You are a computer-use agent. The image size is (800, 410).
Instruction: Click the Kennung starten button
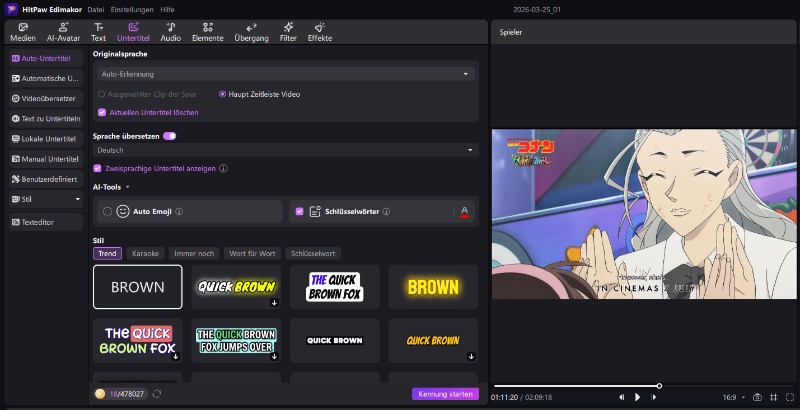point(445,394)
